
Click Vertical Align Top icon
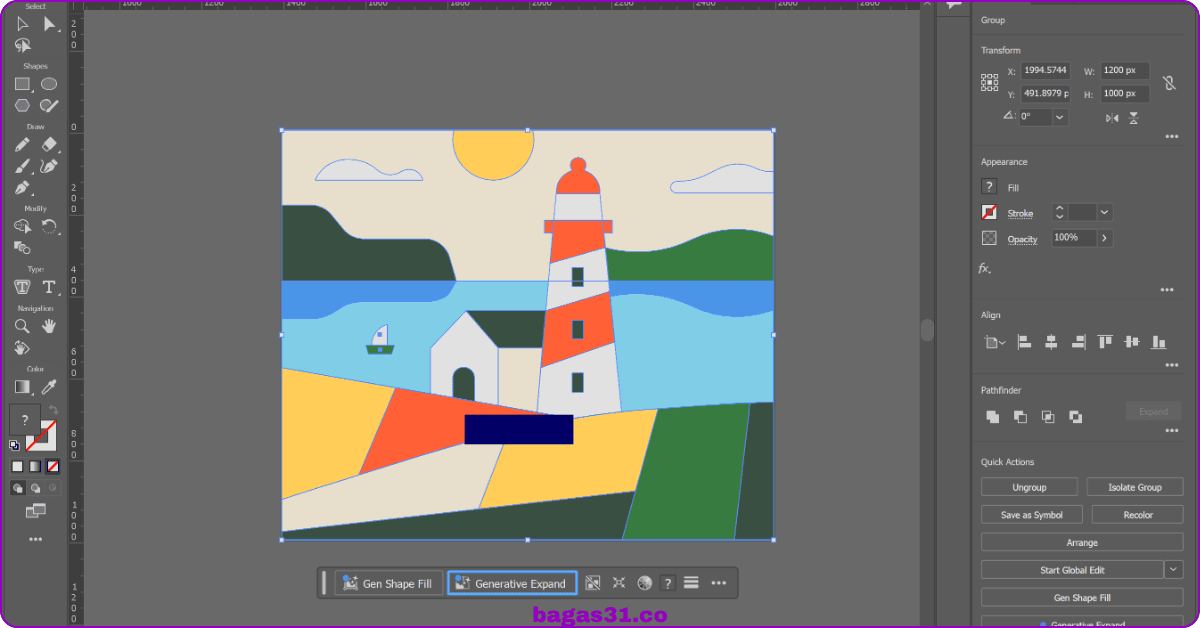[1105, 342]
